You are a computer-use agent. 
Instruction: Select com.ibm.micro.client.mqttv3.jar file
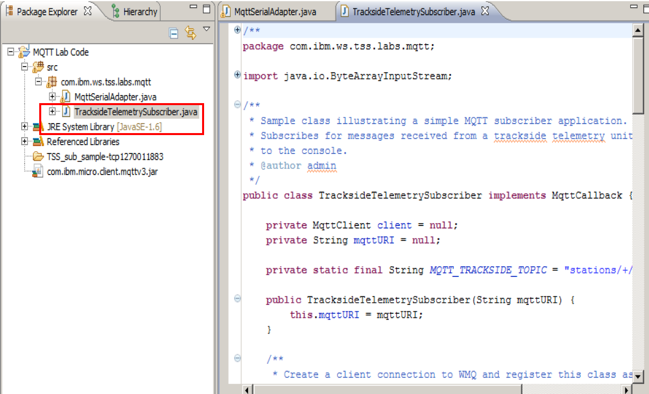(102, 171)
